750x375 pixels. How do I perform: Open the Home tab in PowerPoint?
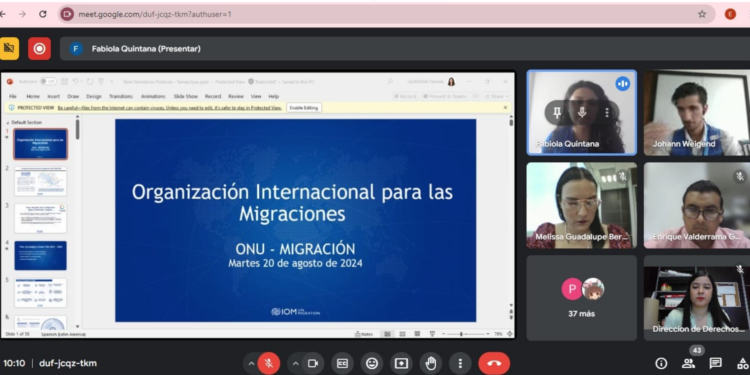coord(33,96)
